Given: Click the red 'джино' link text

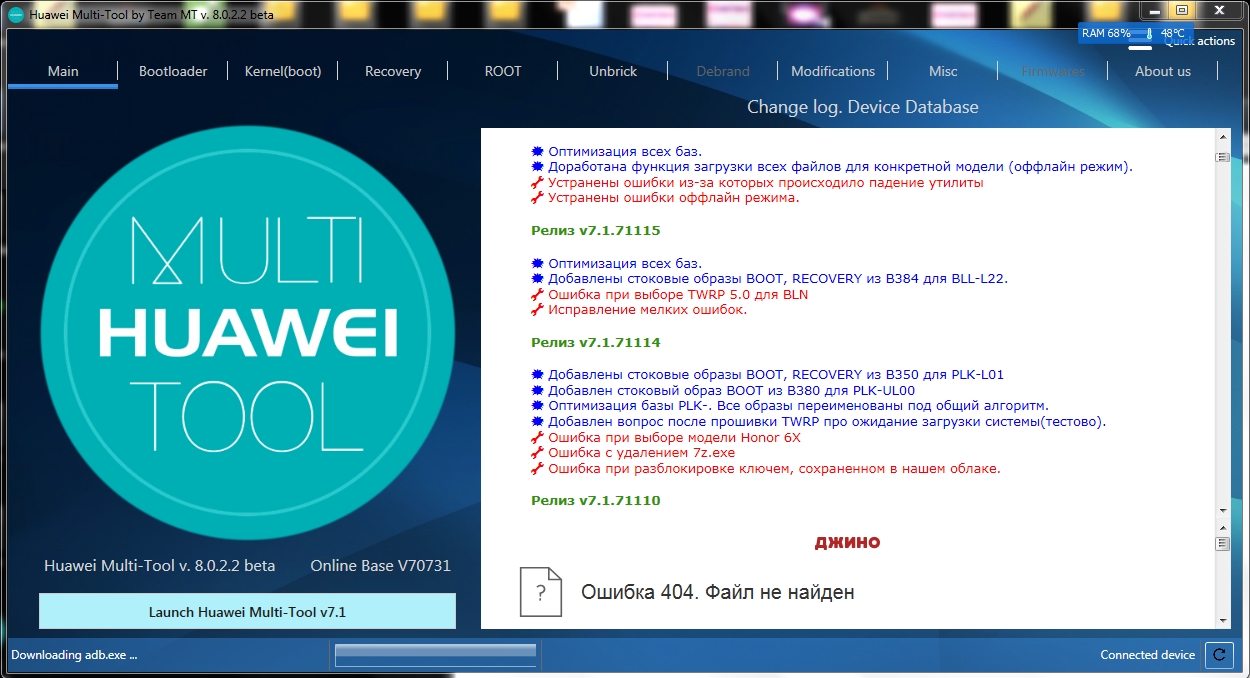Looking at the screenshot, I should pos(847,542).
